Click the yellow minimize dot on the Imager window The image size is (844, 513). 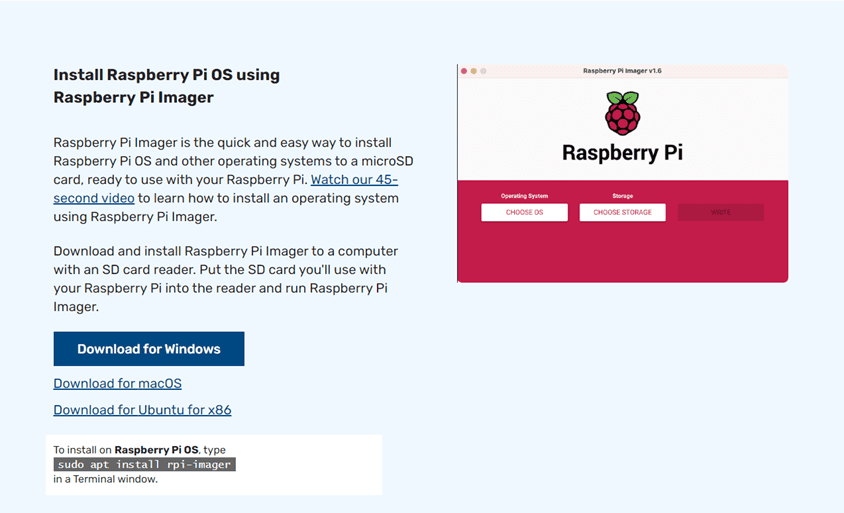pyautogui.click(x=474, y=71)
